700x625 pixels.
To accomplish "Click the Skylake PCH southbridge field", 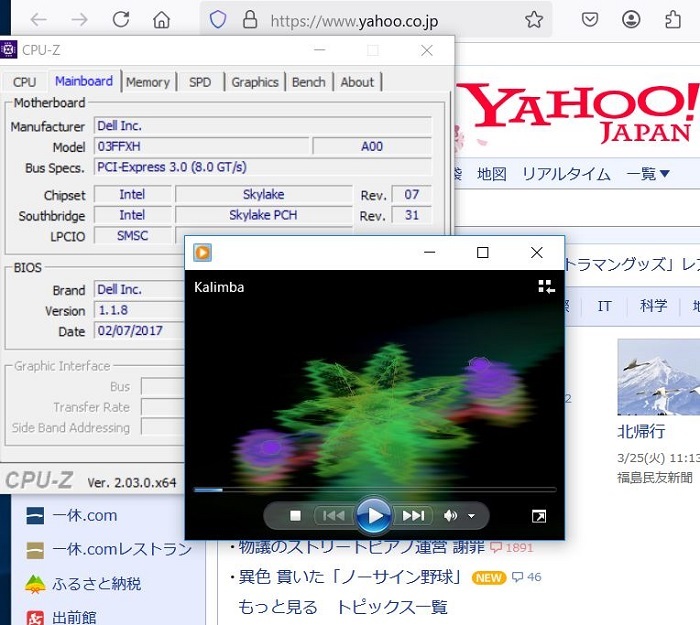I will tap(263, 215).
